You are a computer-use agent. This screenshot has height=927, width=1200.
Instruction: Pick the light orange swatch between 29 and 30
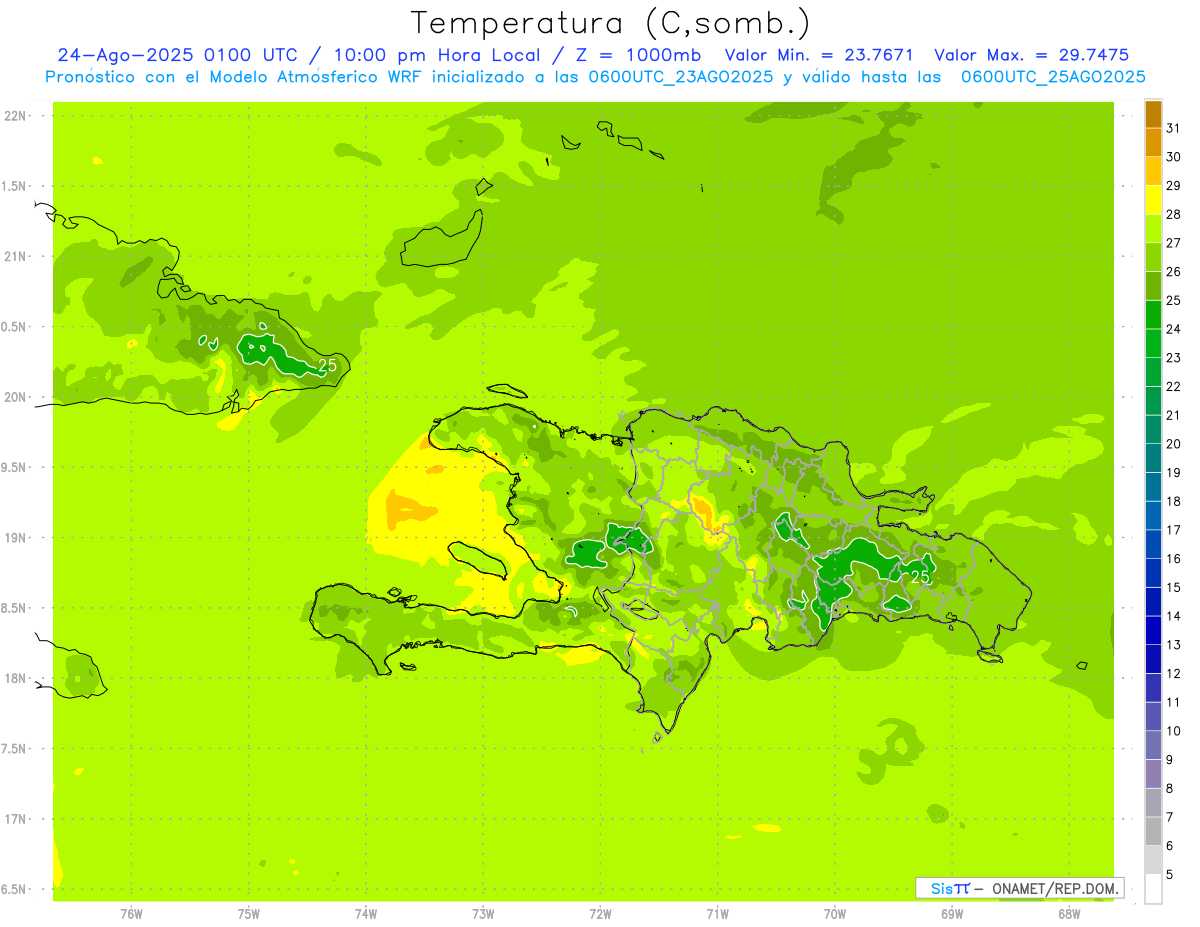click(1153, 172)
